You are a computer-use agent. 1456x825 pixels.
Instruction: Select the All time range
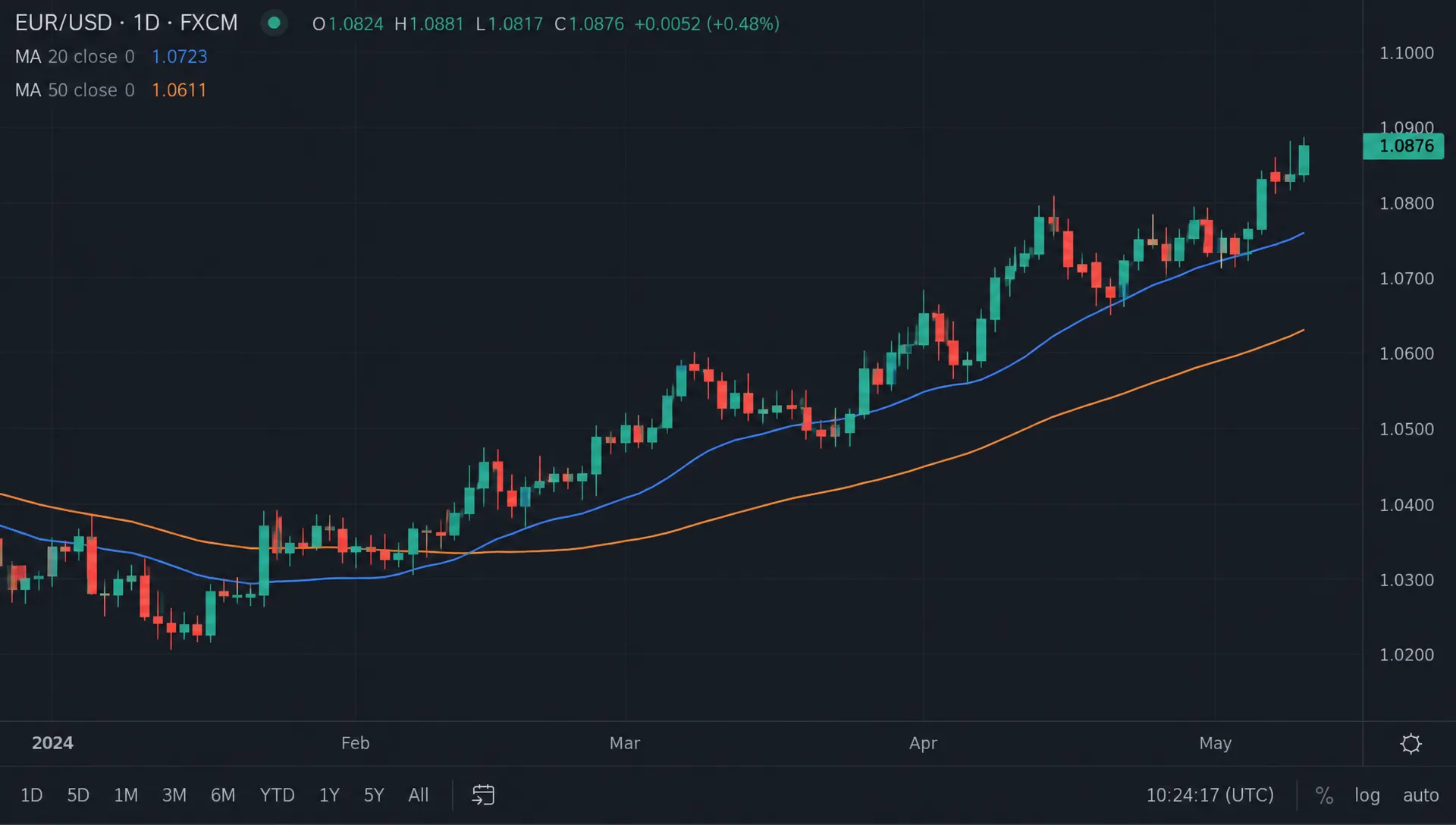pyautogui.click(x=419, y=795)
